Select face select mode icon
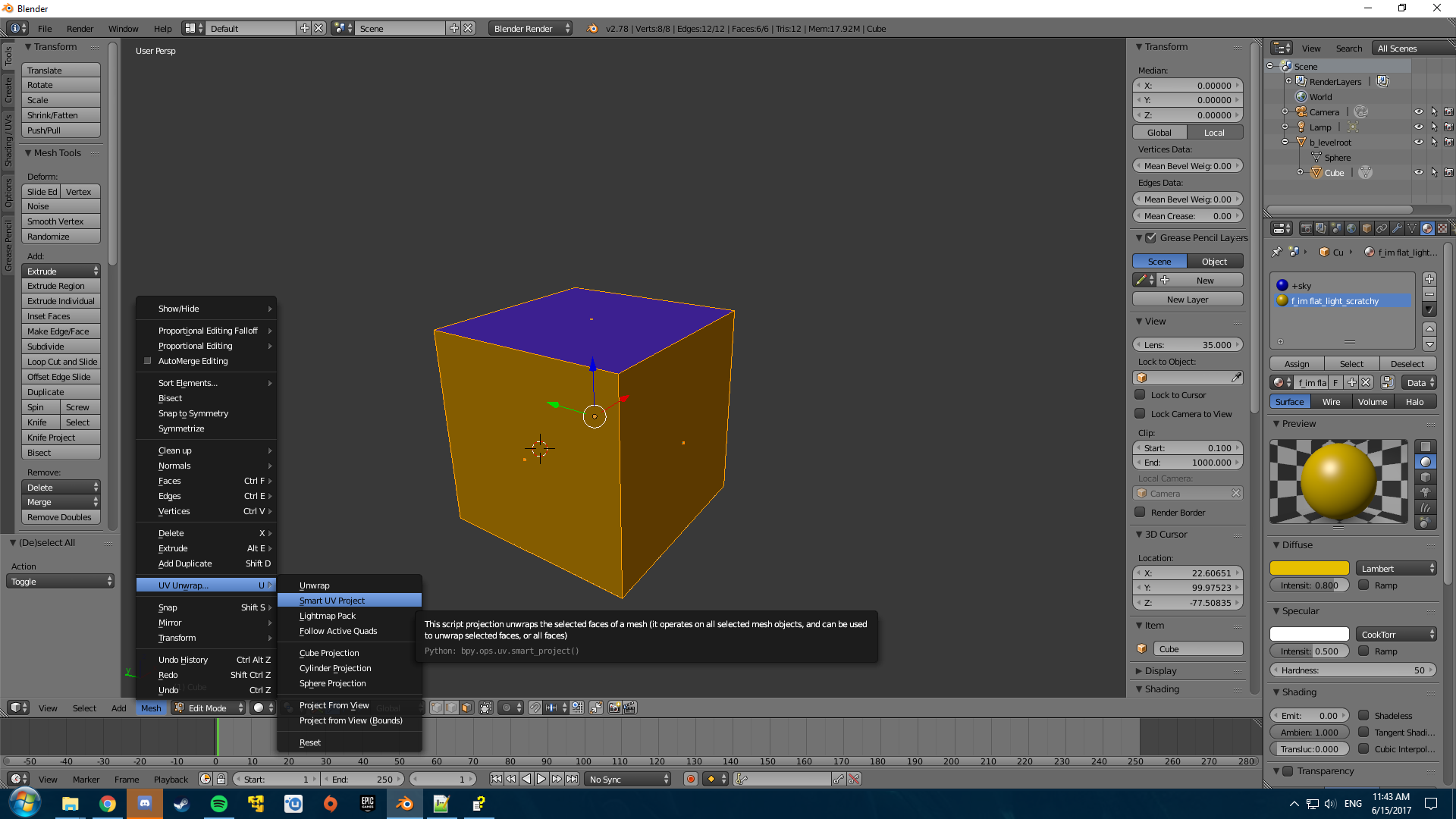Image resolution: width=1456 pixels, height=819 pixels. tap(466, 708)
